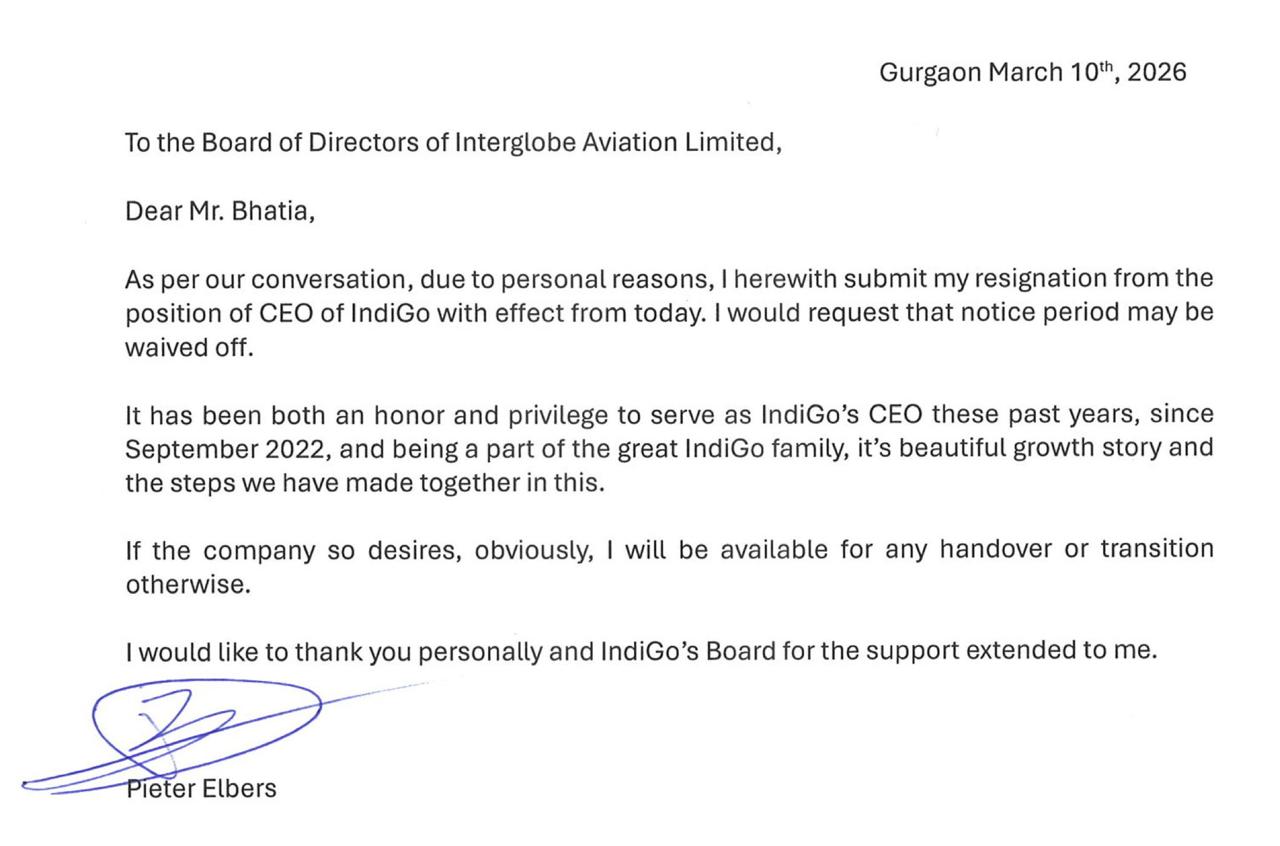Click the printed name Pieter Elbers
This screenshot has width=1280, height=846.
(x=201, y=788)
